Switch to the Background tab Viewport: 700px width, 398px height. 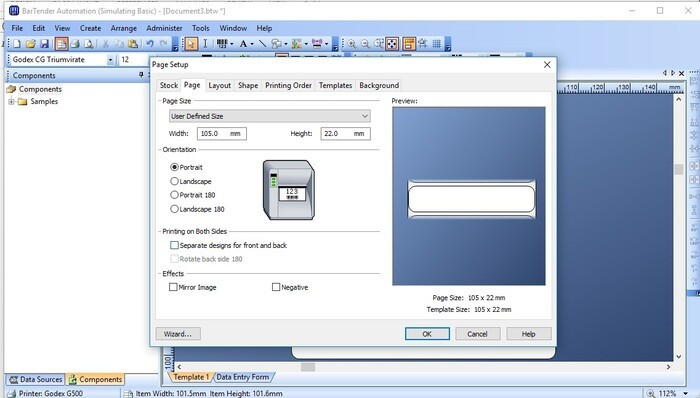[x=379, y=85]
